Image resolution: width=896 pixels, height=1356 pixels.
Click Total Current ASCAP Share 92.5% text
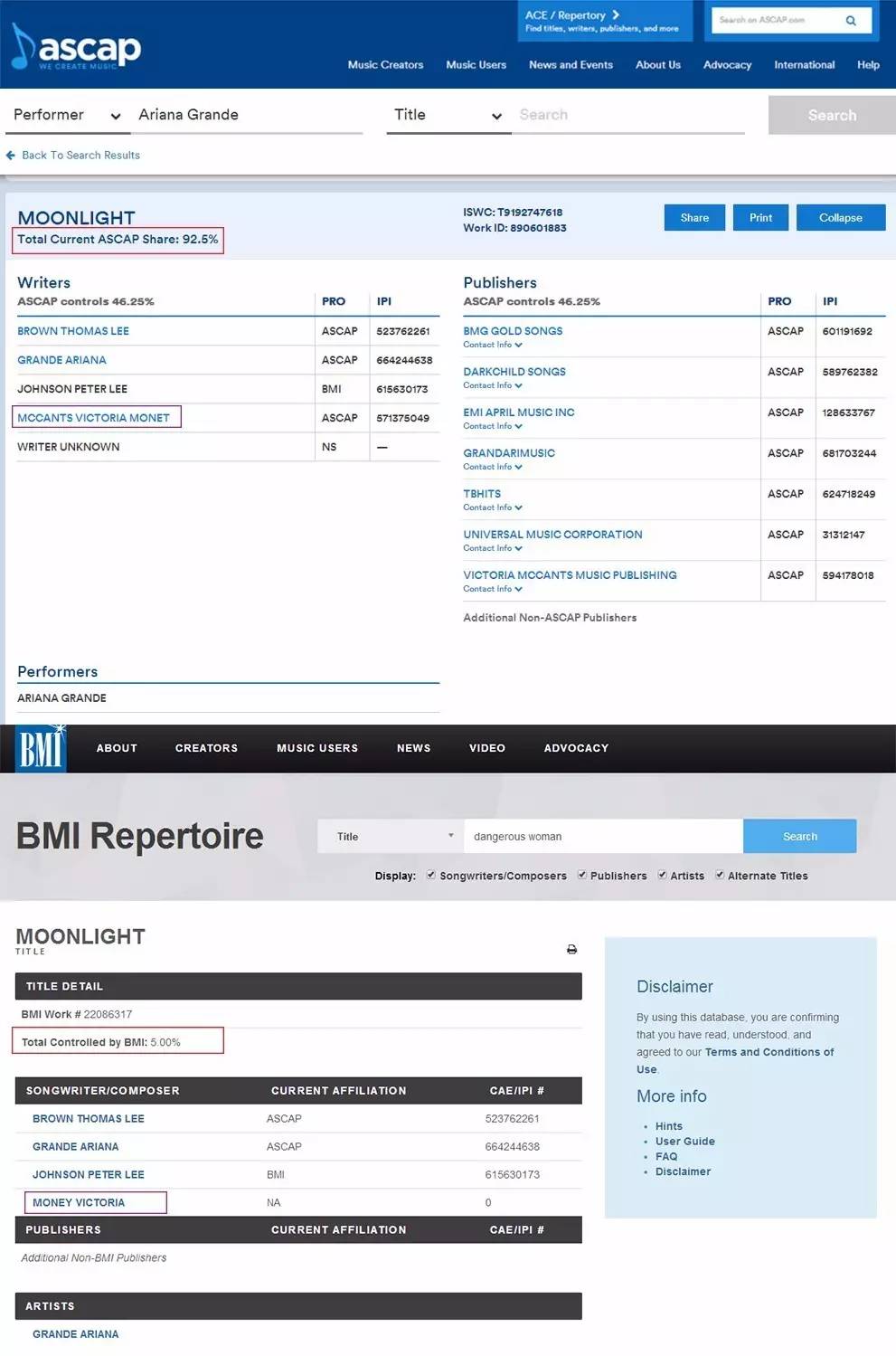[118, 240]
